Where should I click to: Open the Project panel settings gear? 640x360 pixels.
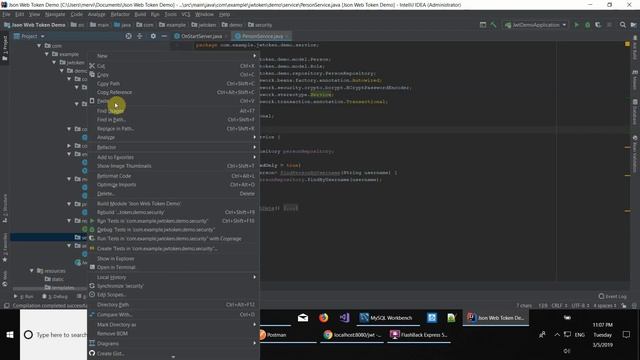153,36
